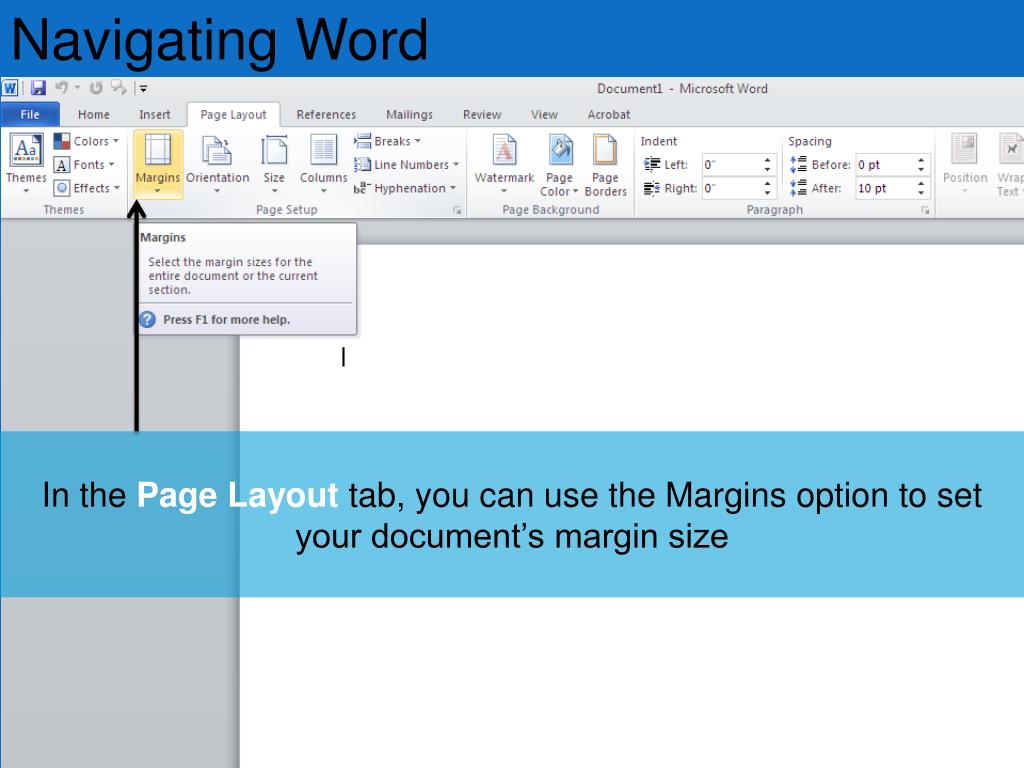Click the help icon in Margins tooltip
Viewport: 1024px width, 768px height.
coord(148,319)
